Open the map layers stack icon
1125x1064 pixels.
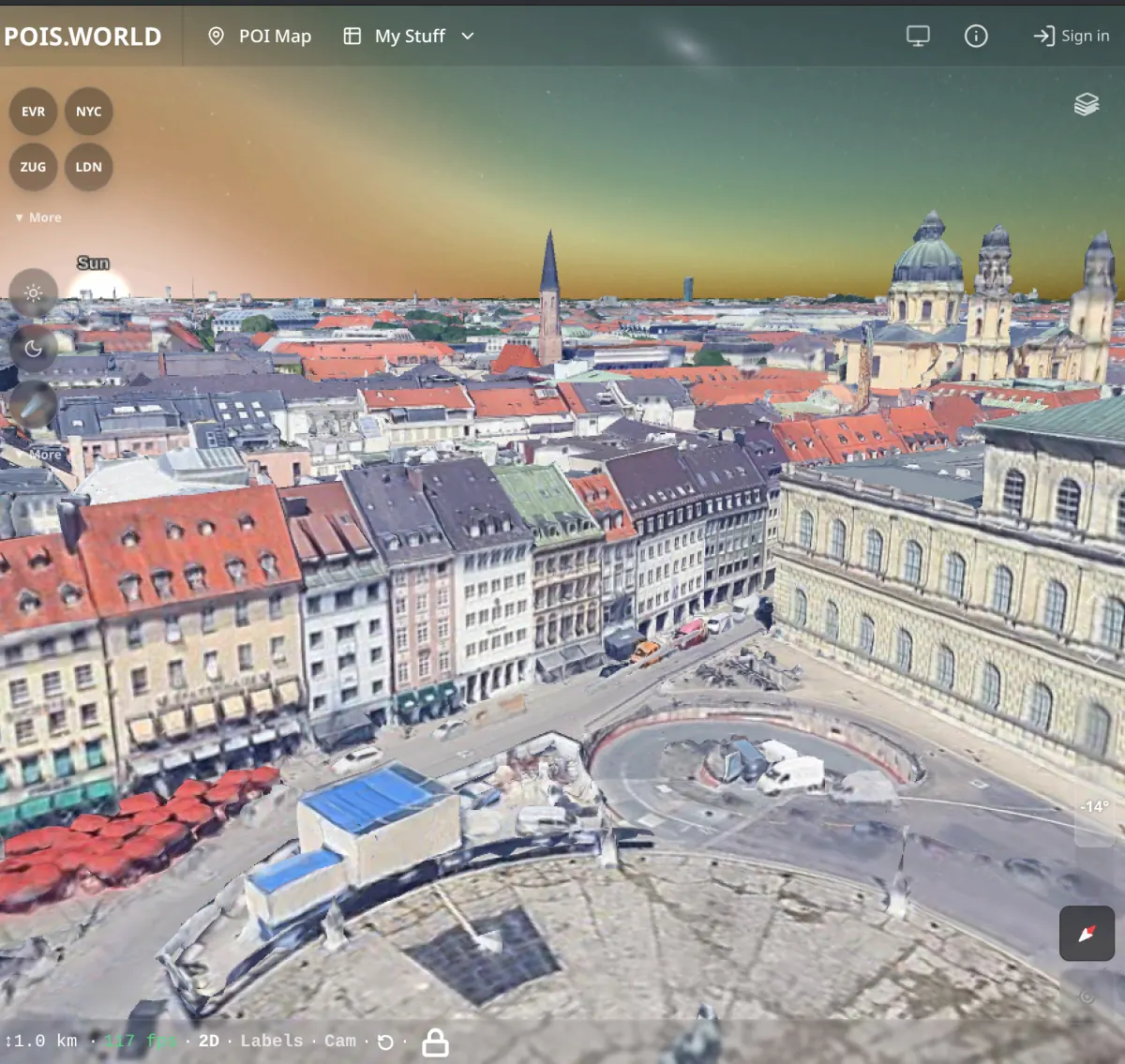tap(1087, 104)
